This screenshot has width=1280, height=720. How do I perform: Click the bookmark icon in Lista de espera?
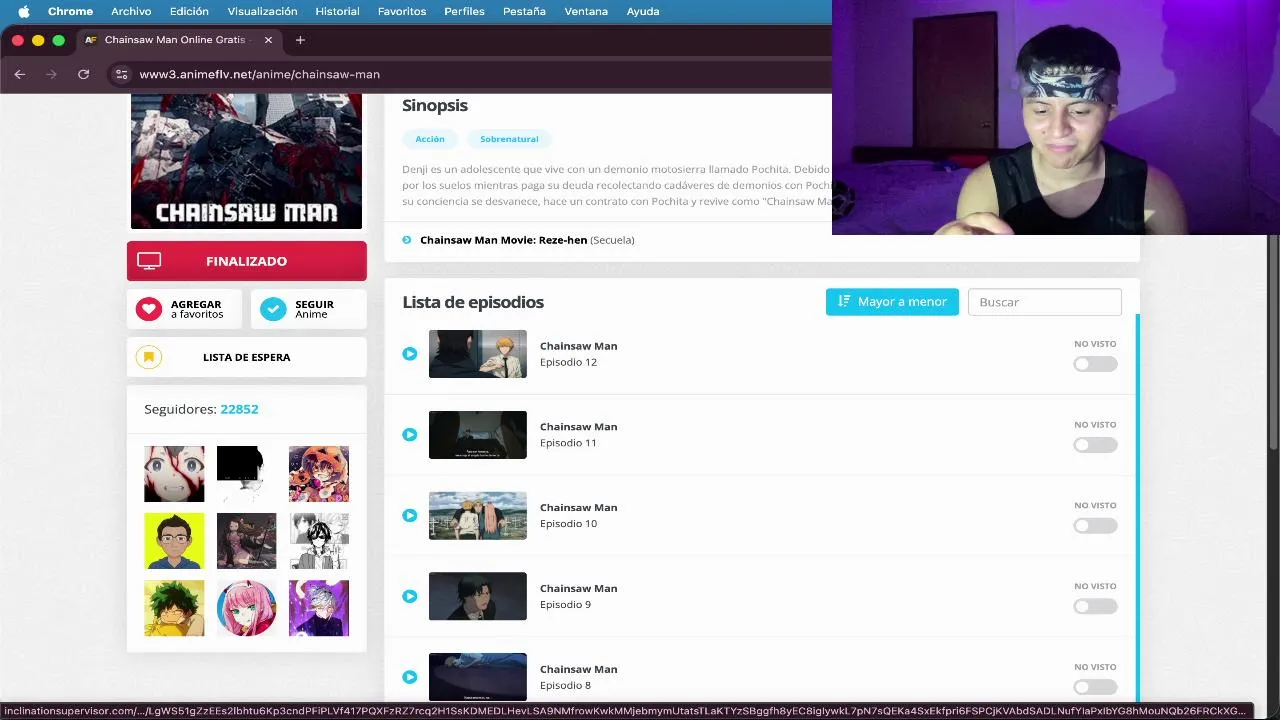[149, 357]
